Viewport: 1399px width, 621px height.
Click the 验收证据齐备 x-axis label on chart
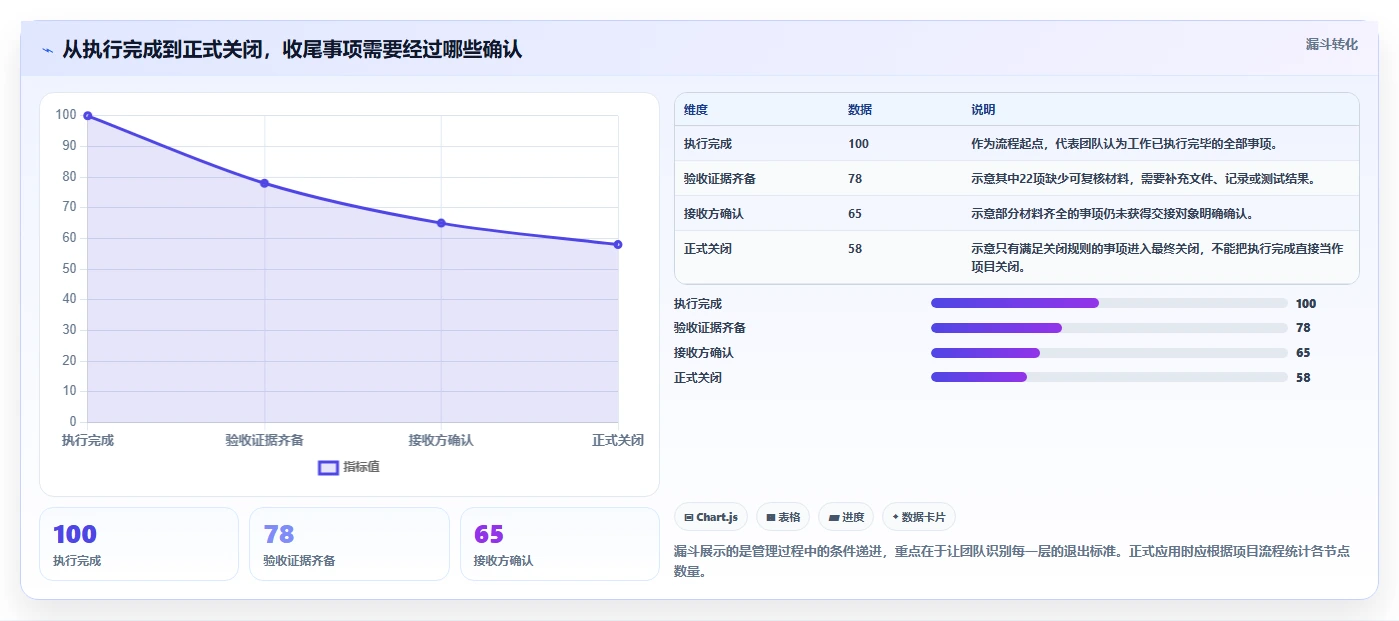coord(265,440)
